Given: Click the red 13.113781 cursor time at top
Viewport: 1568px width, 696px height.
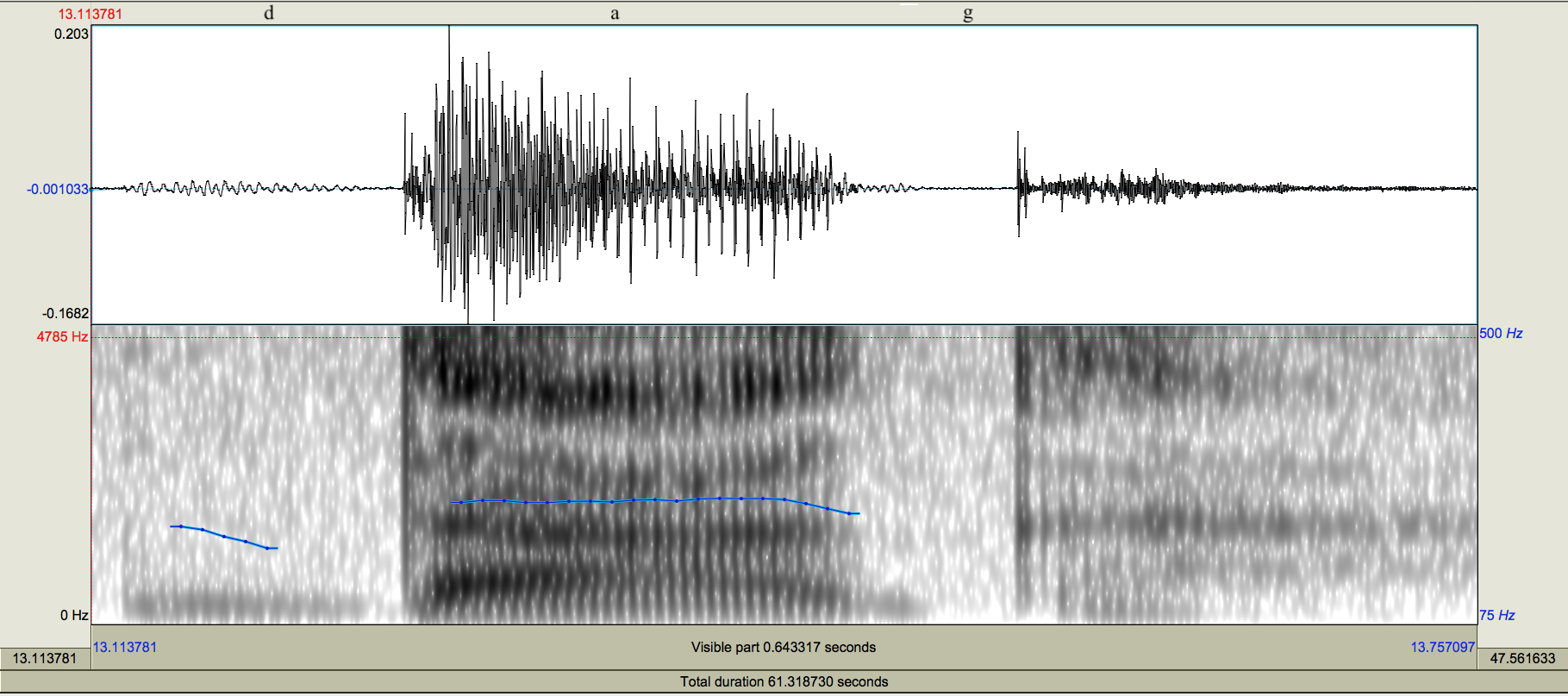Looking at the screenshot, I should (x=91, y=14).
